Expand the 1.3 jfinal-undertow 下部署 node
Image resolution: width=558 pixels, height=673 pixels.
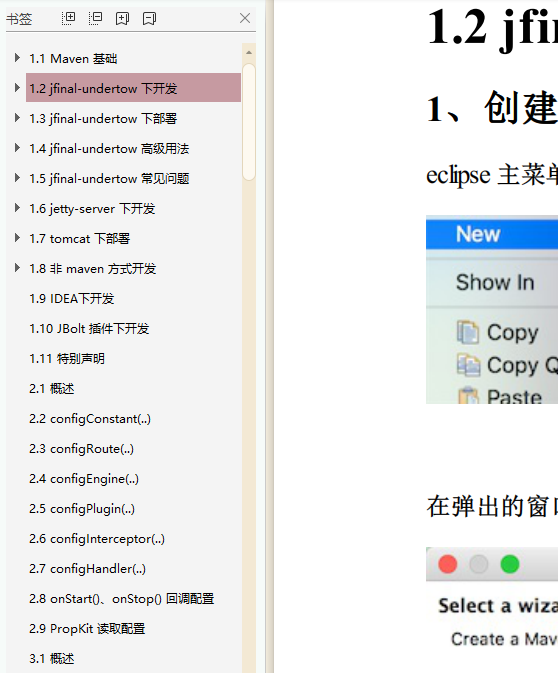(17, 118)
